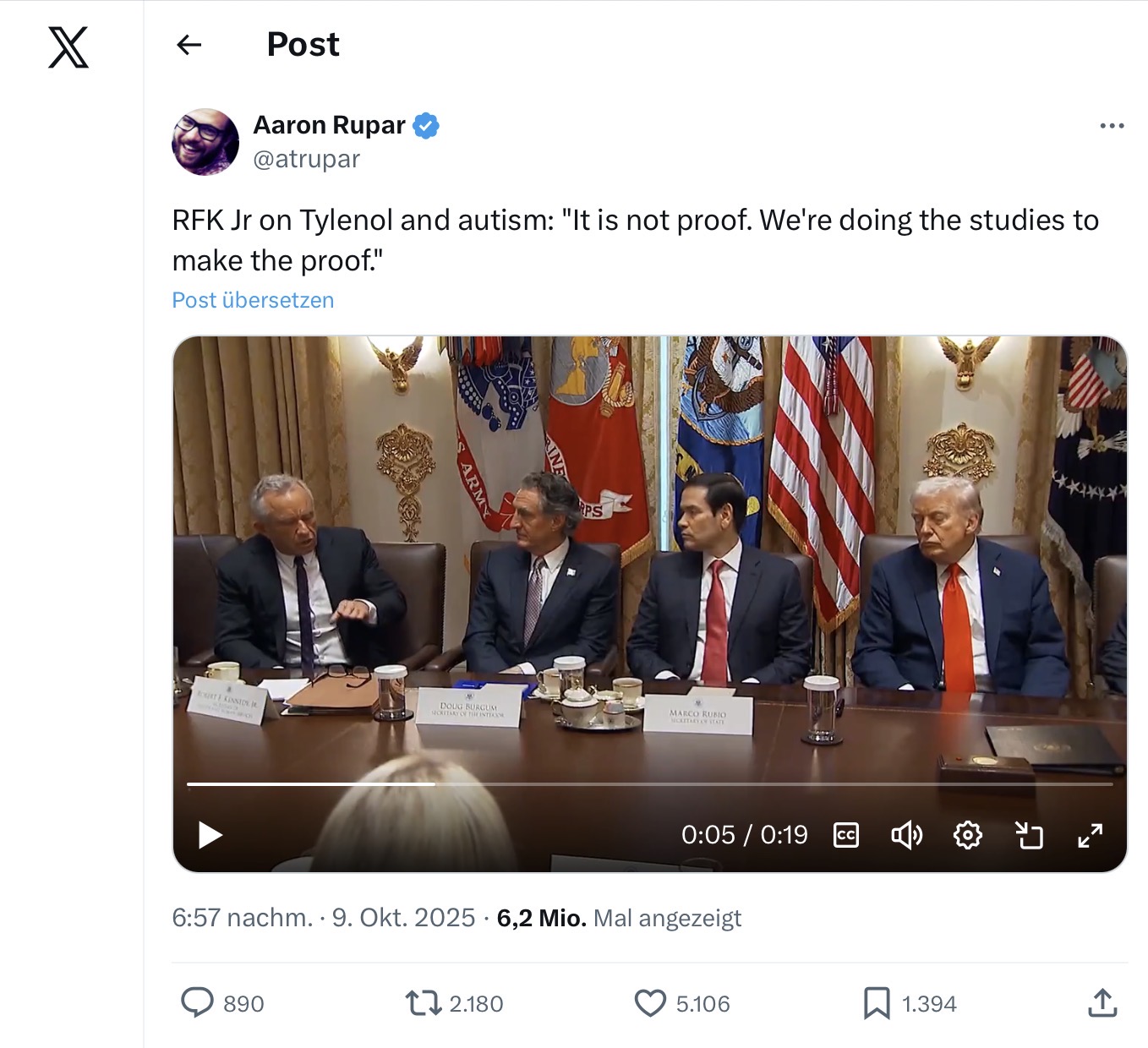
Task: Open Aaron Rupar's profile picture
Action: tap(205, 142)
